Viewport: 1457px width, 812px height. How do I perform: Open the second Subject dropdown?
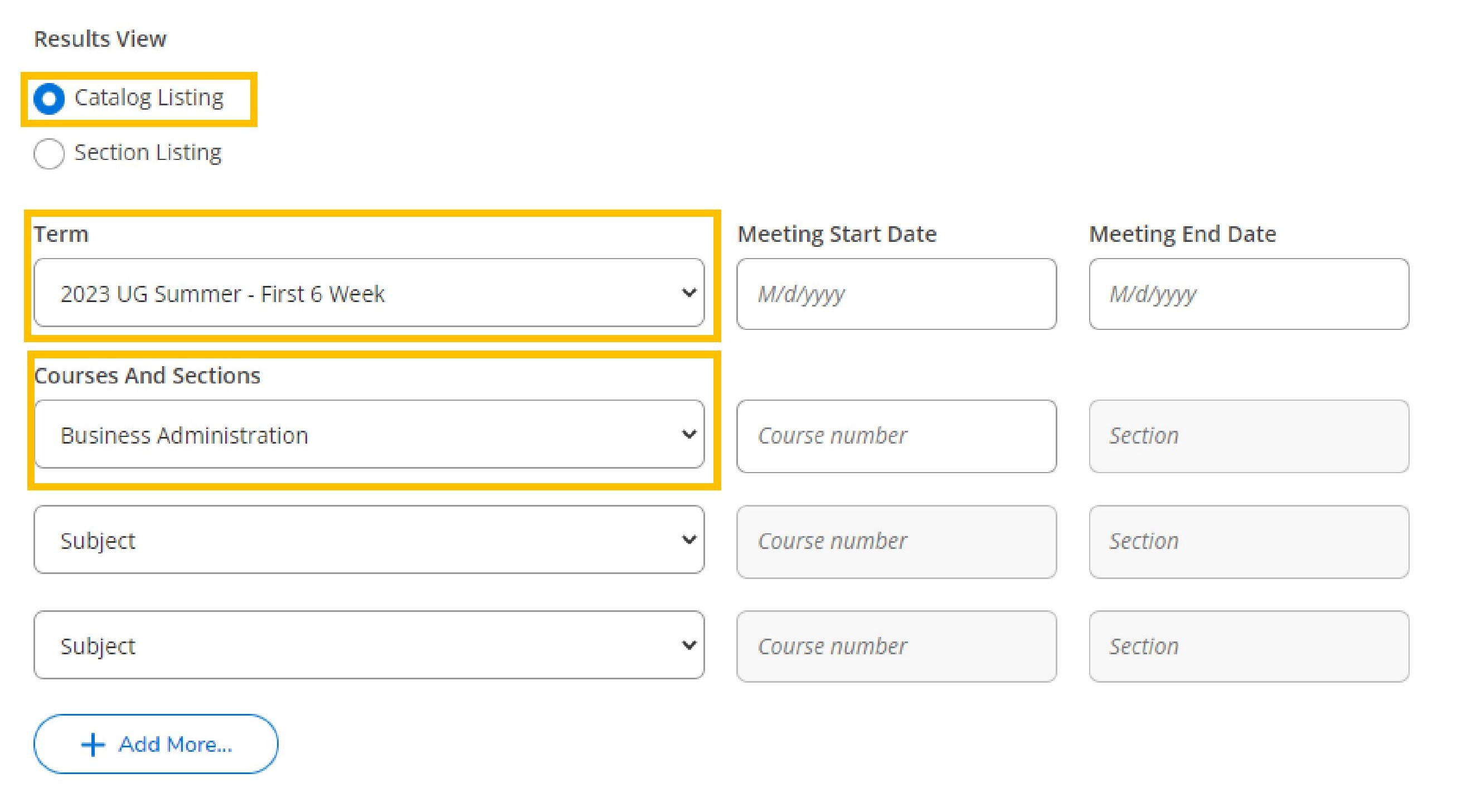[x=368, y=540]
